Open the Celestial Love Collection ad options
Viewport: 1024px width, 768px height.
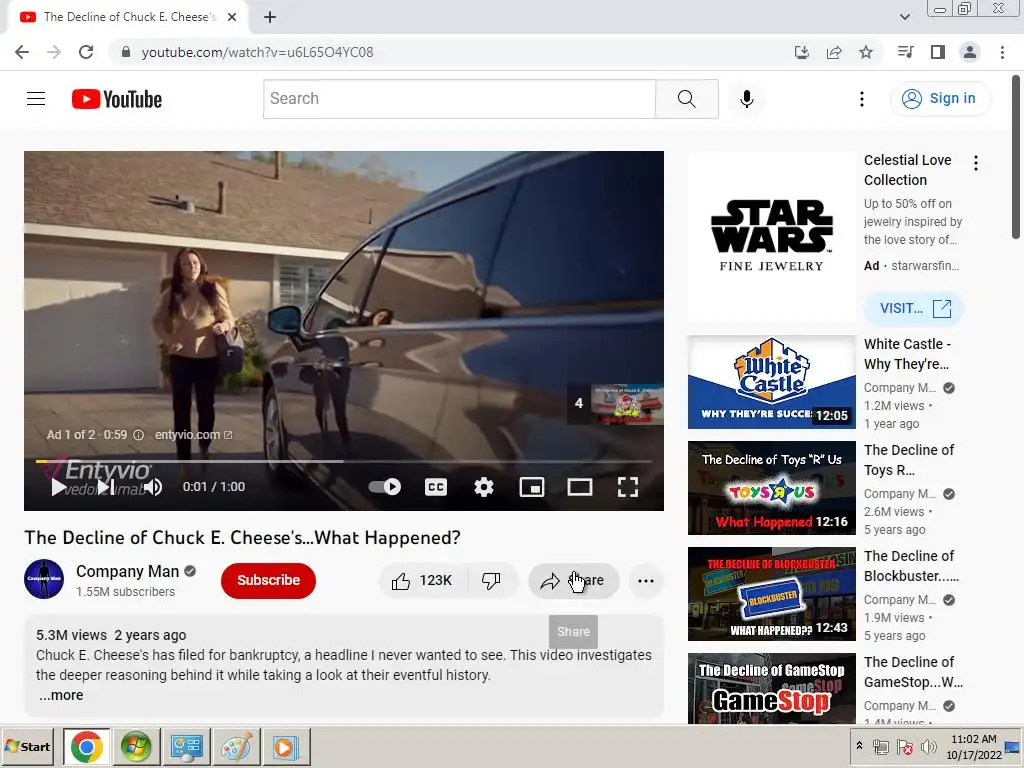coord(976,163)
